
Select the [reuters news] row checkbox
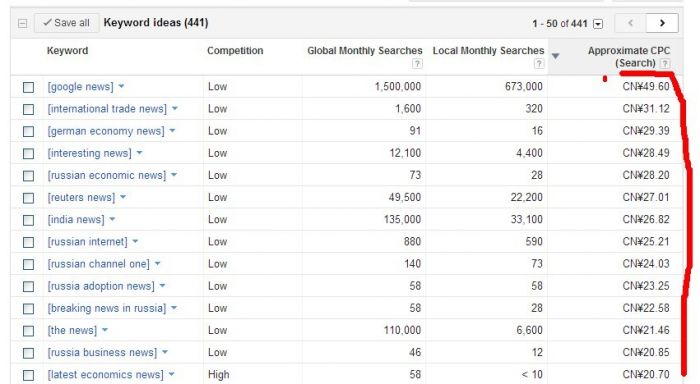click(x=29, y=198)
